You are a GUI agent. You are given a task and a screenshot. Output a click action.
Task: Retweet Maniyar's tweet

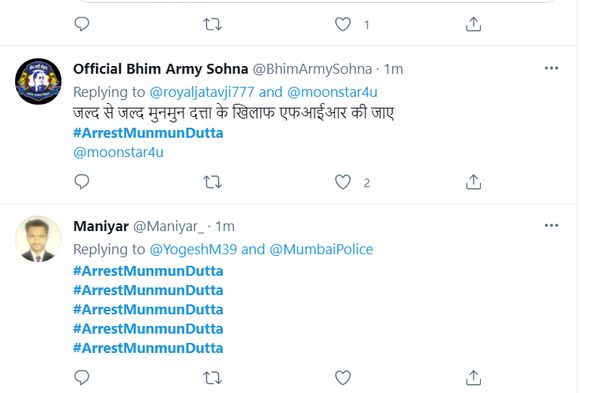[212, 378]
